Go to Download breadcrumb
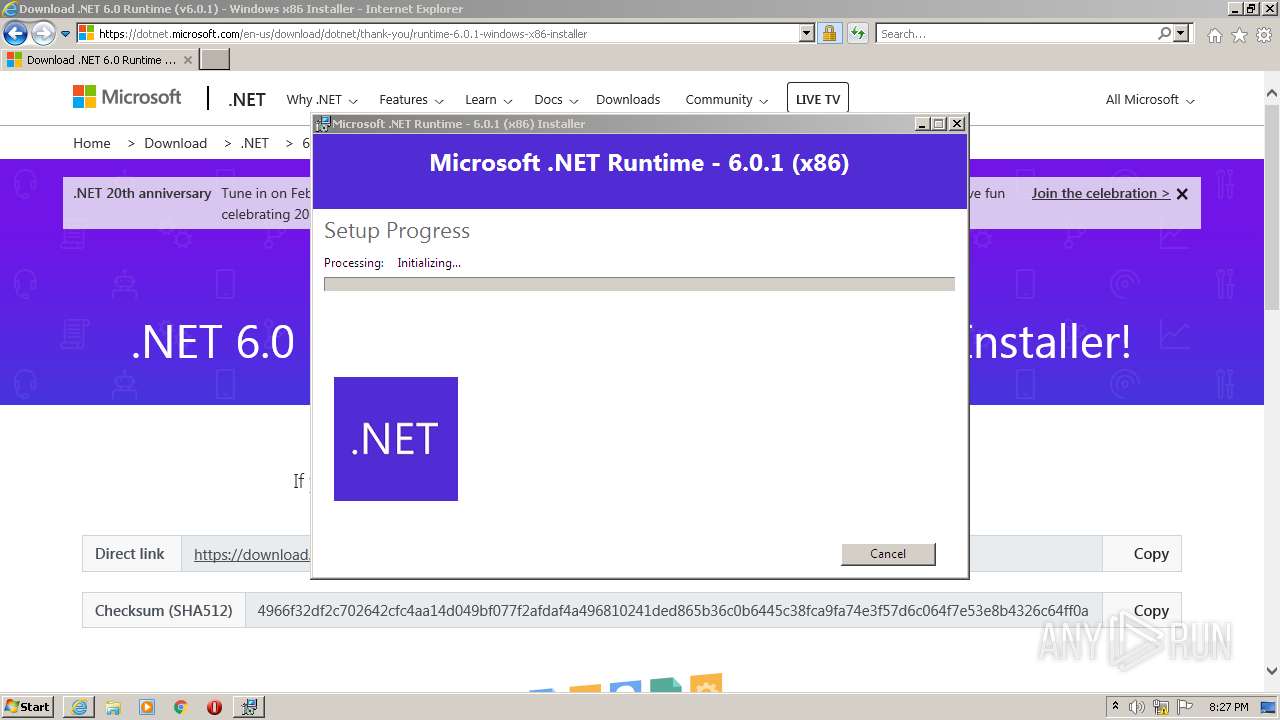Screen dimensions: 1280x720 [x=175, y=143]
